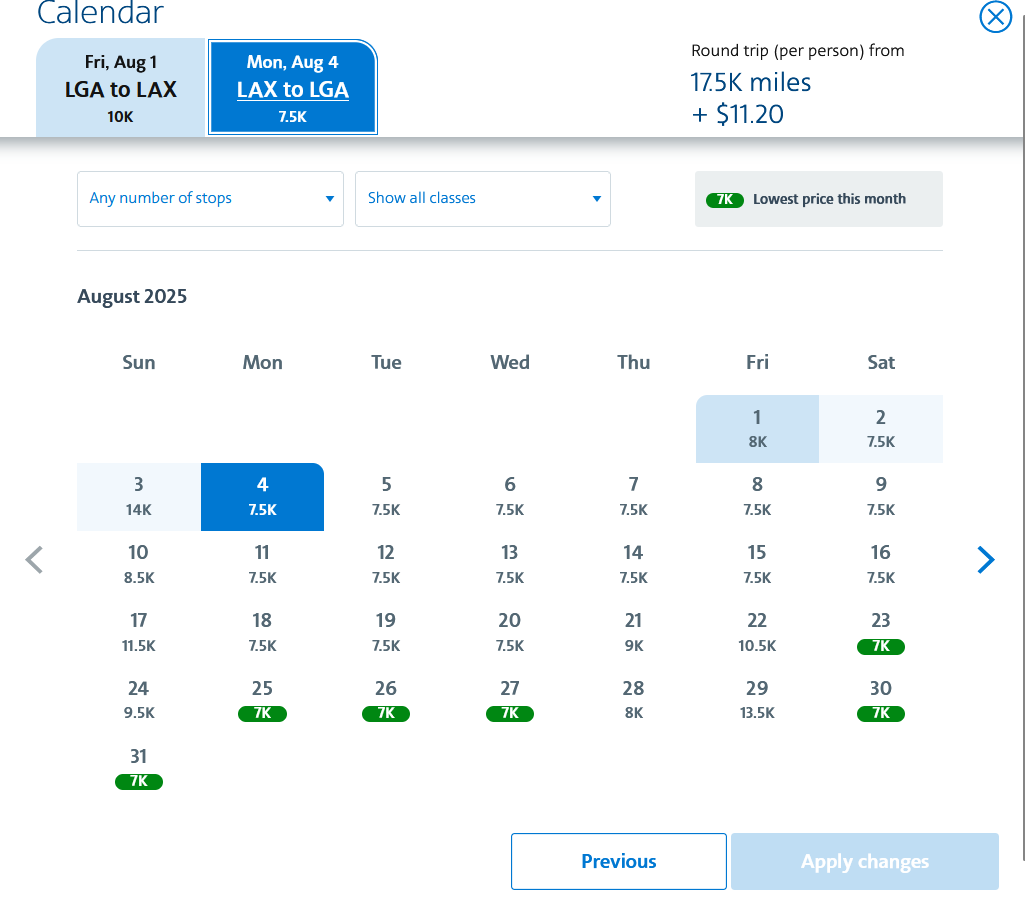The height and width of the screenshot is (898, 1025).
Task: Click the right arrow to view next month
Action: [986, 560]
